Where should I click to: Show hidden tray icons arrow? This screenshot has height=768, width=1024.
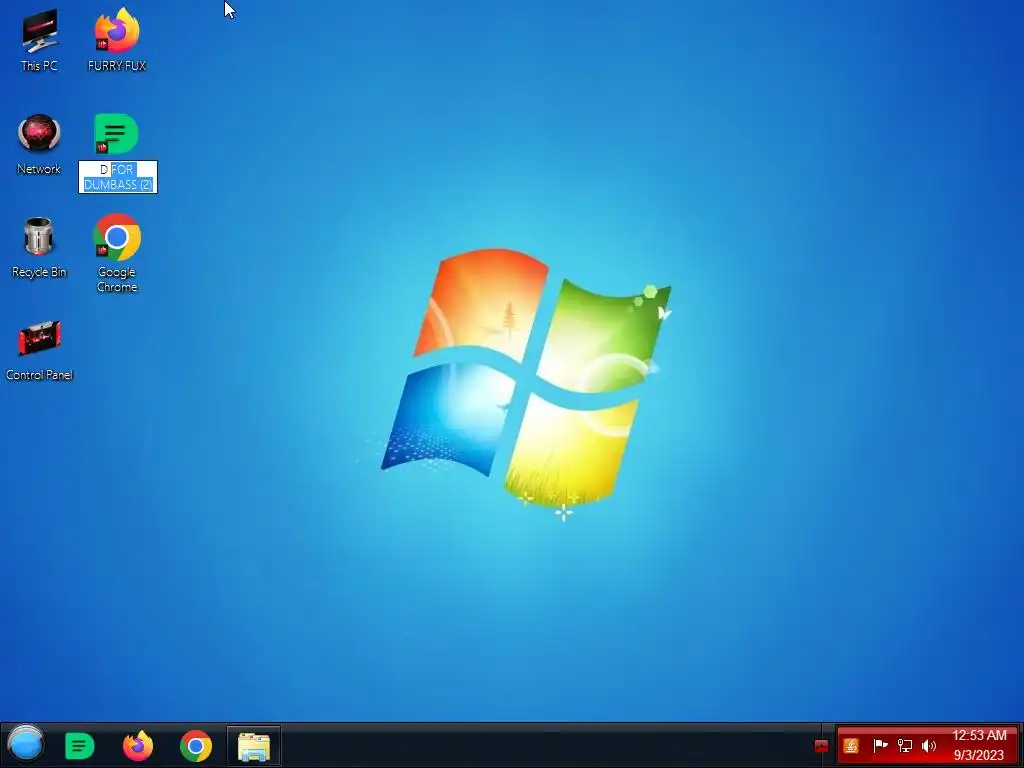[822, 746]
